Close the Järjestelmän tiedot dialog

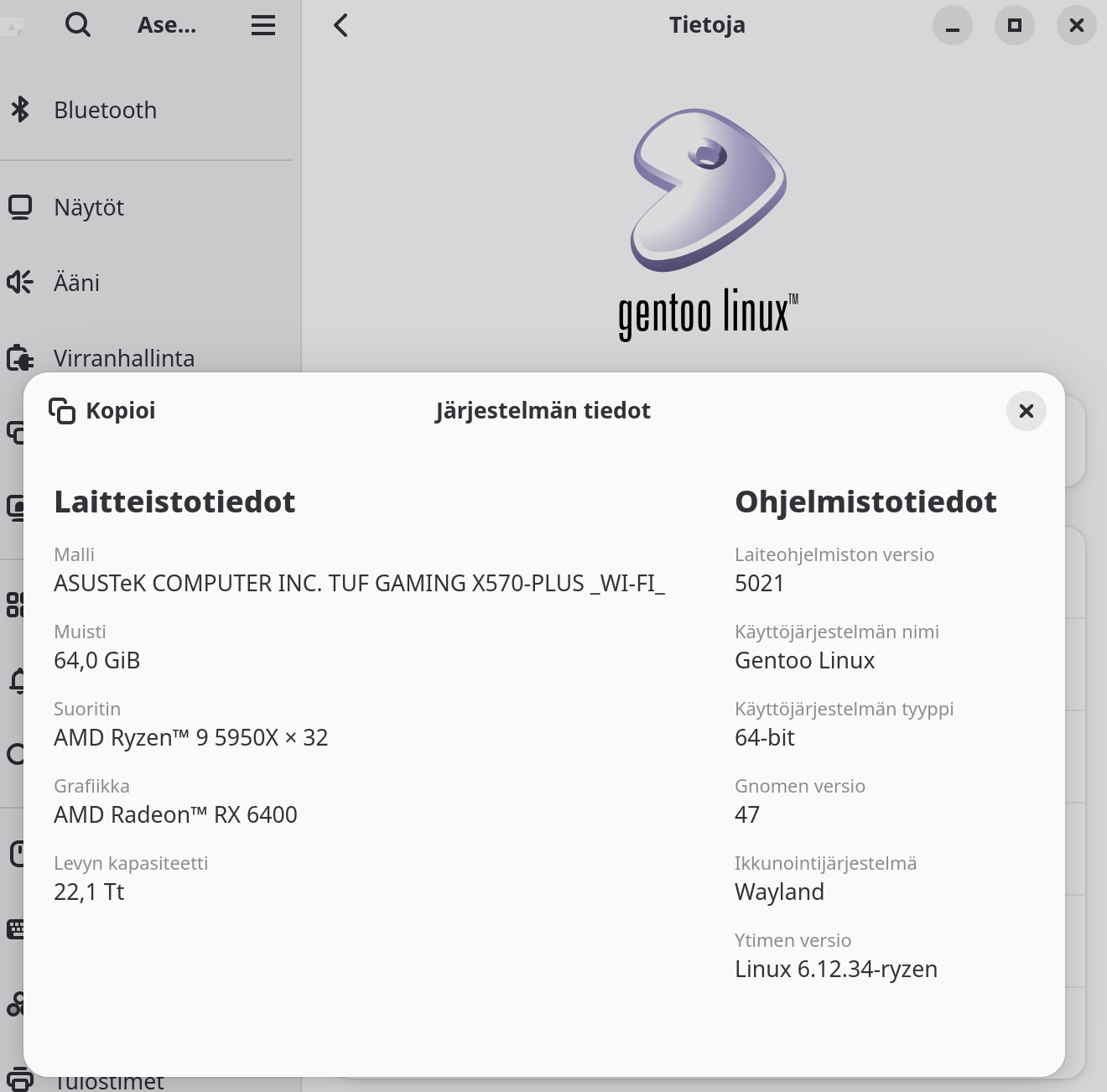pyautogui.click(x=1026, y=411)
